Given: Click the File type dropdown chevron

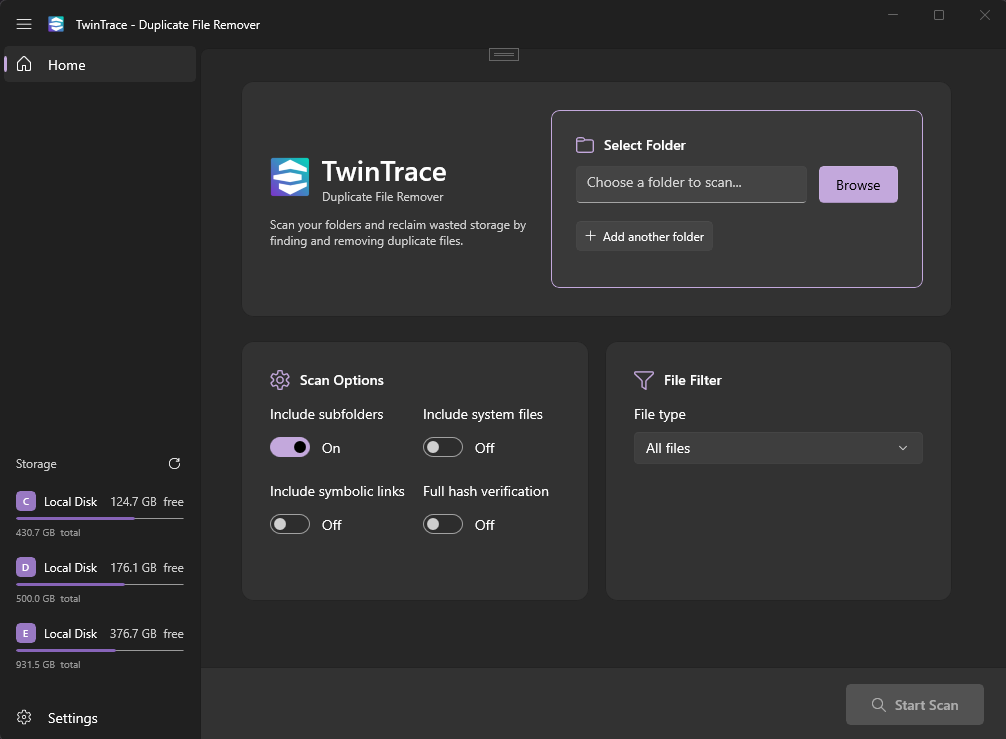Looking at the screenshot, I should tap(903, 448).
